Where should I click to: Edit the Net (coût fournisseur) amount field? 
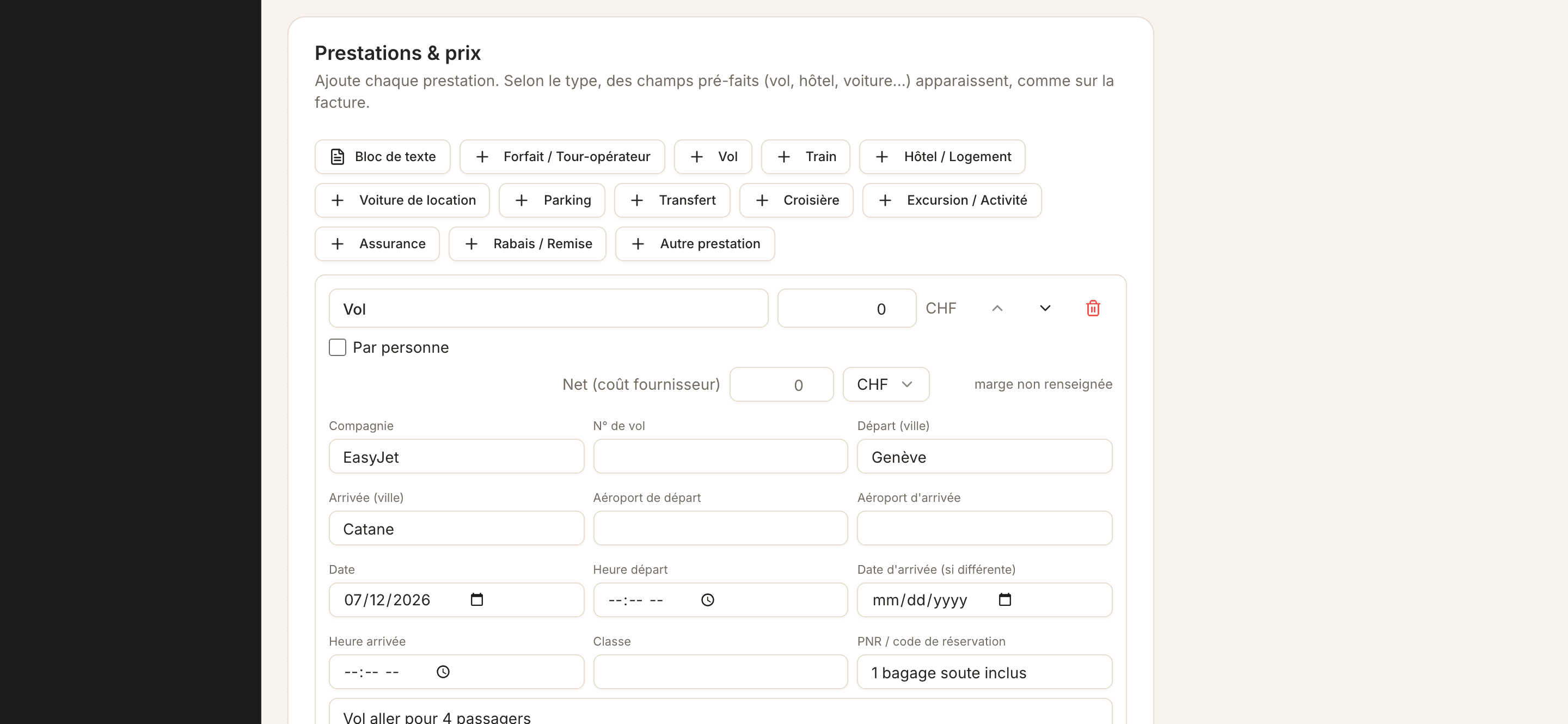781,384
